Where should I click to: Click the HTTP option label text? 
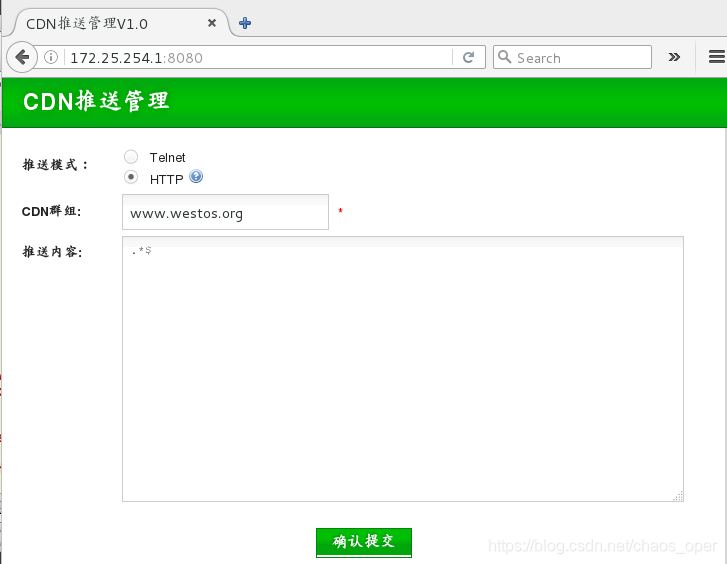click(166, 179)
